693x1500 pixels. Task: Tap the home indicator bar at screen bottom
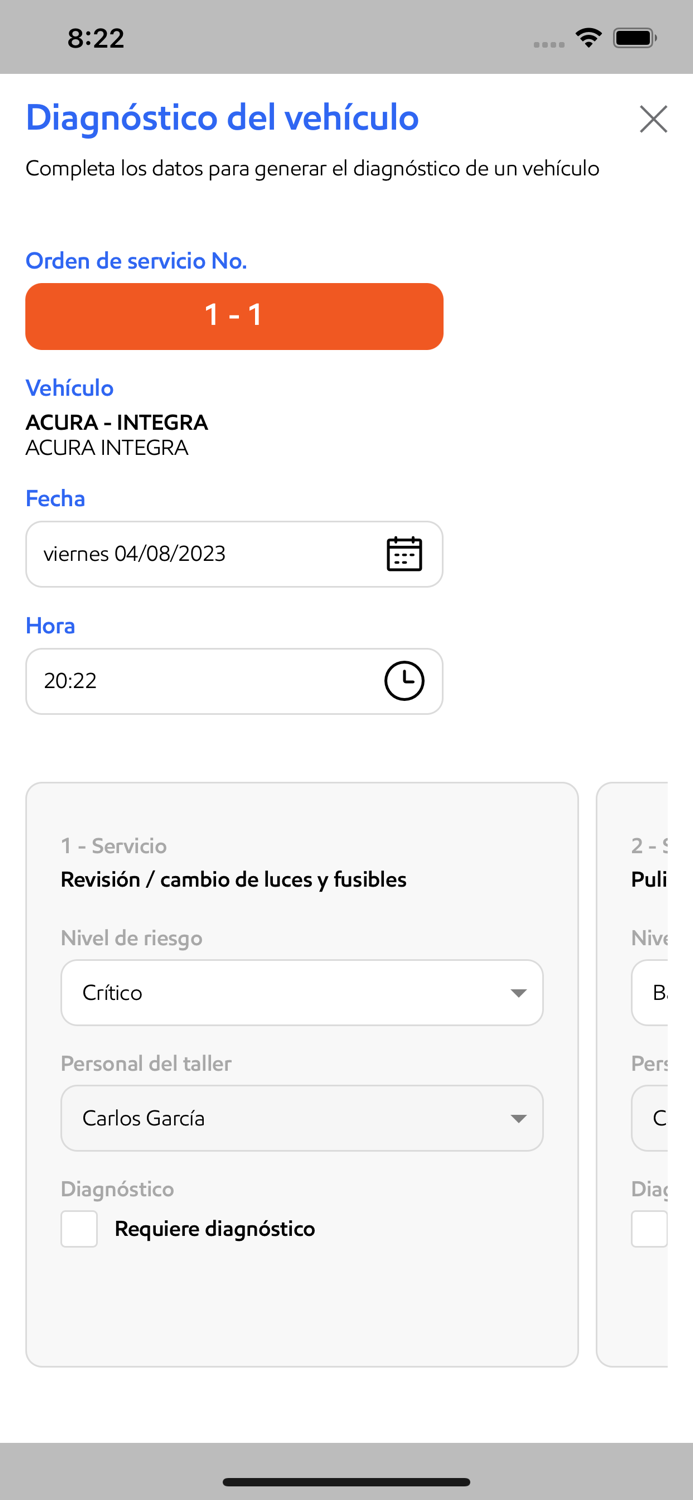click(346, 1483)
